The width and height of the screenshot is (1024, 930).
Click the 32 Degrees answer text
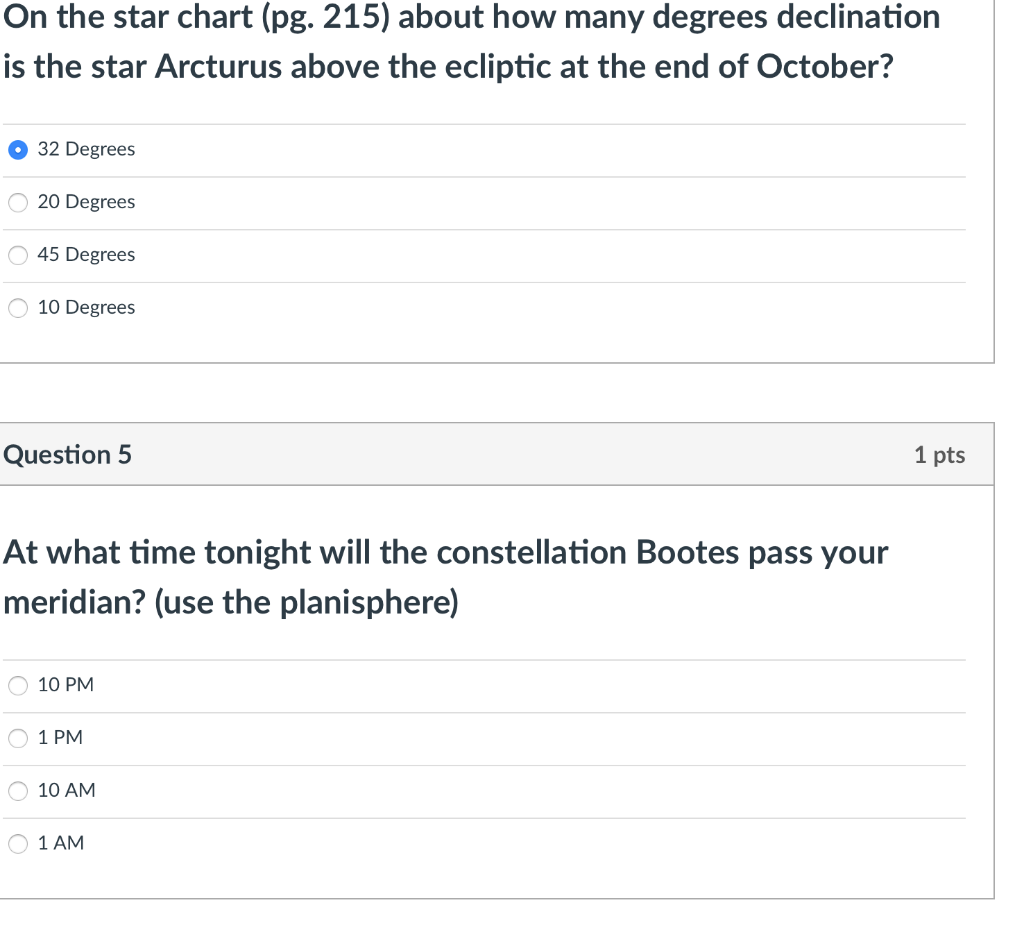86,149
